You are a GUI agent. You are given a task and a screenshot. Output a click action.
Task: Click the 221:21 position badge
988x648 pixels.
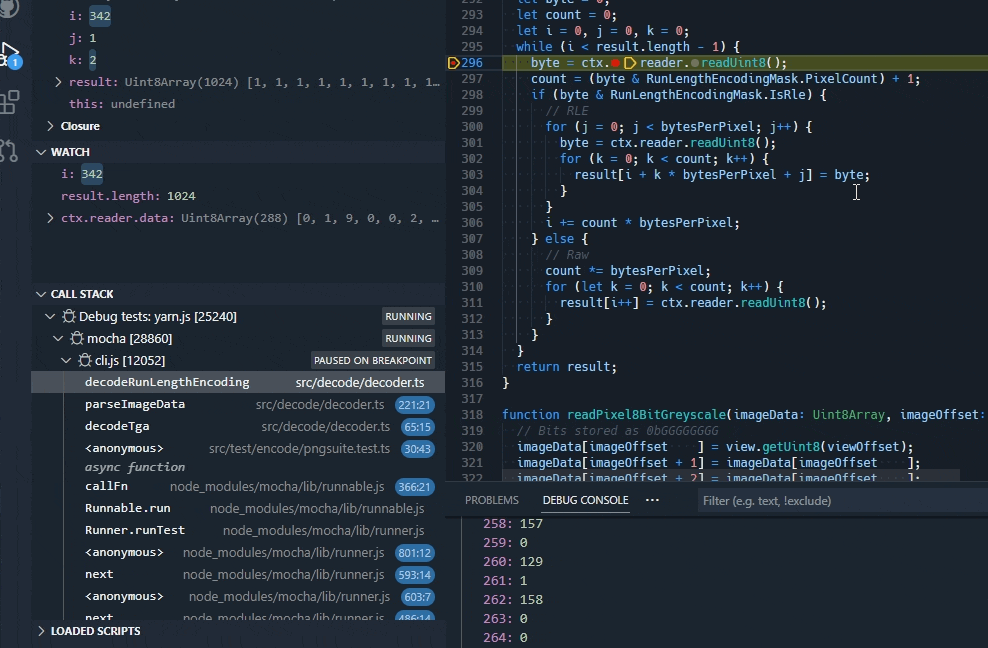click(415, 405)
